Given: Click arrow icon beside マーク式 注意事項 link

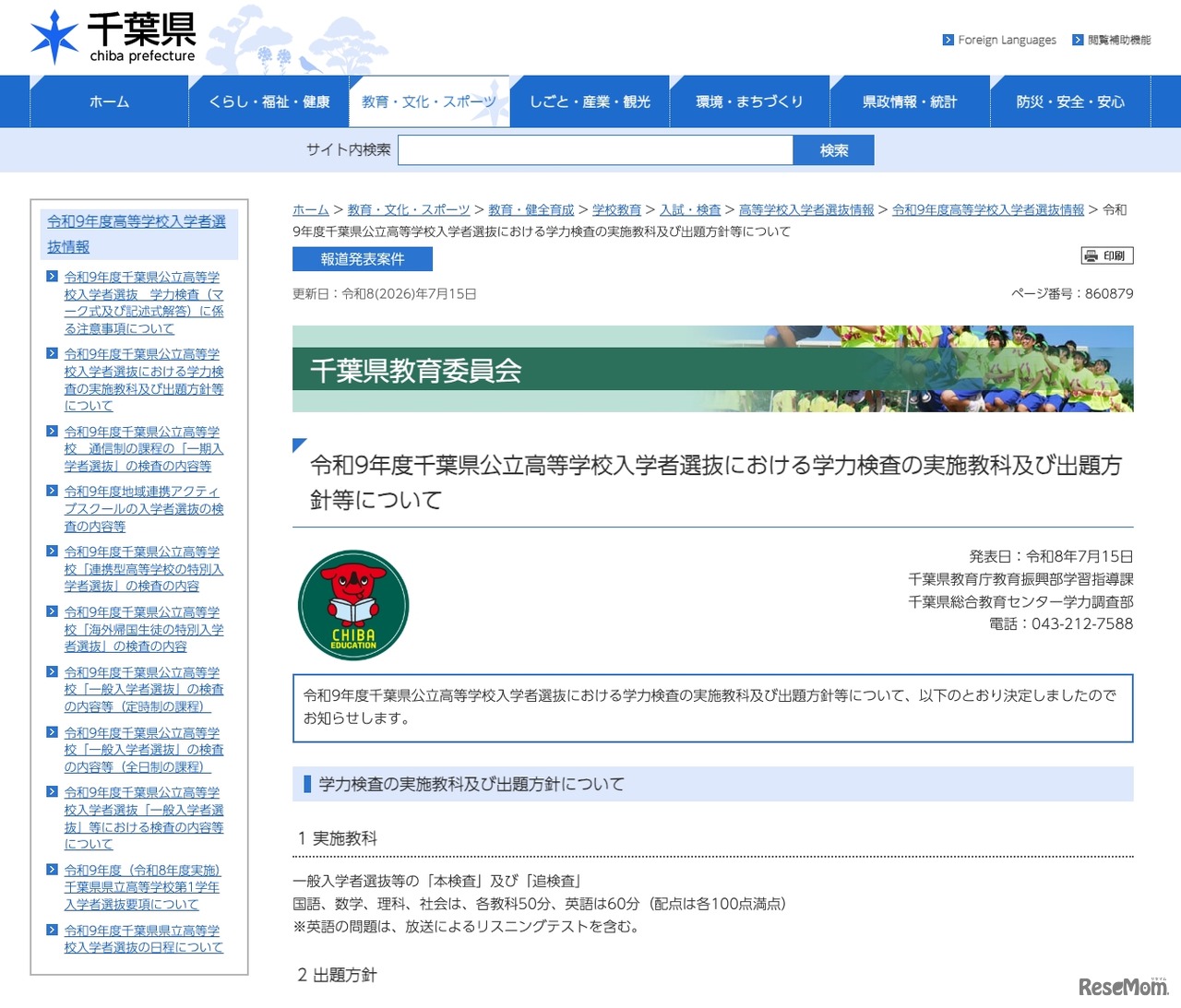Looking at the screenshot, I should (x=53, y=276).
